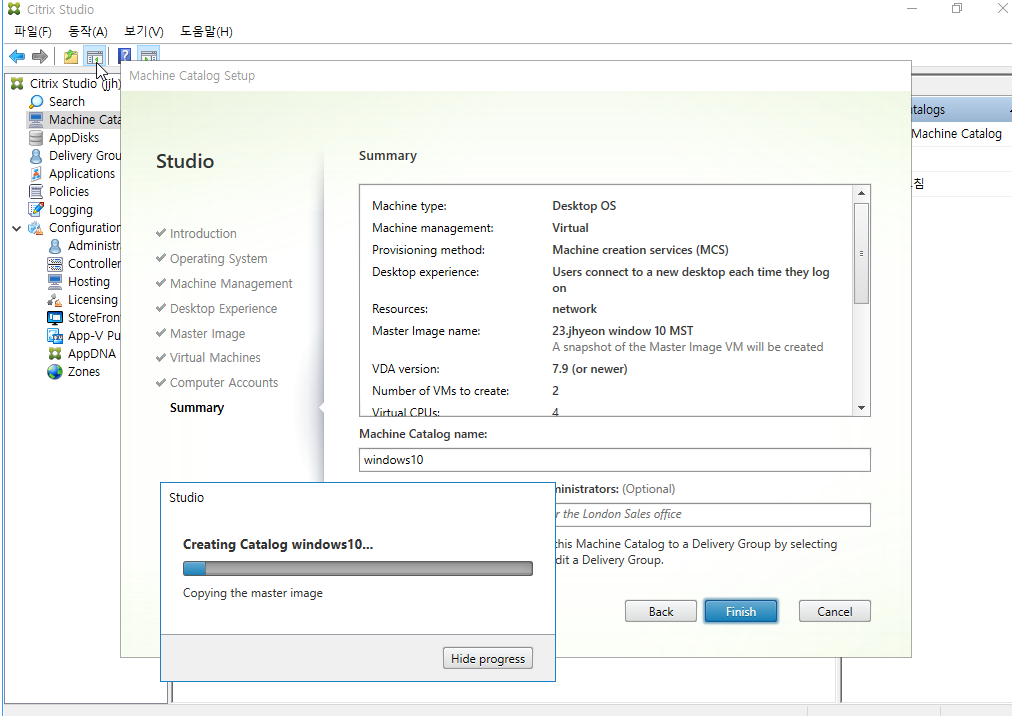Select the Citrix Studio root node icon
The width and height of the screenshot is (1012, 716).
coord(17,83)
